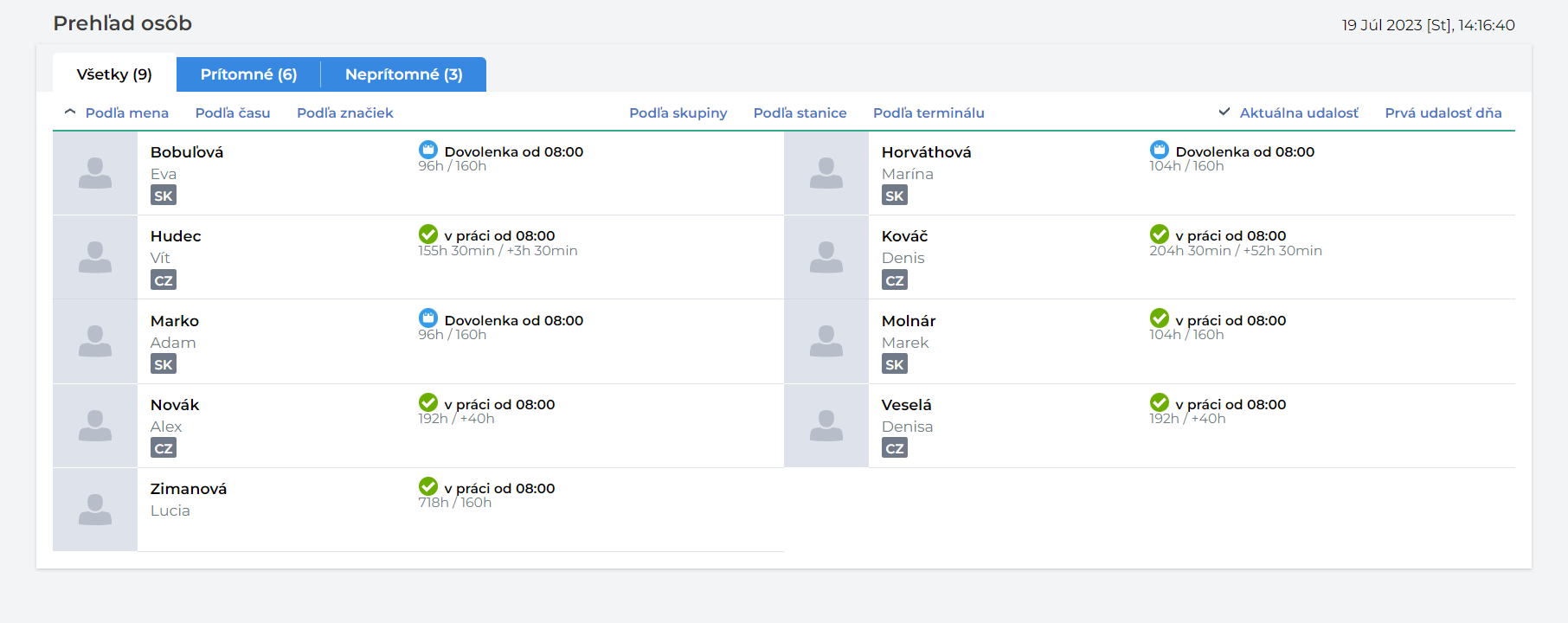This screenshot has width=1568, height=623.
Task: Click the green check icon for Hudec Vít
Action: pyautogui.click(x=428, y=234)
